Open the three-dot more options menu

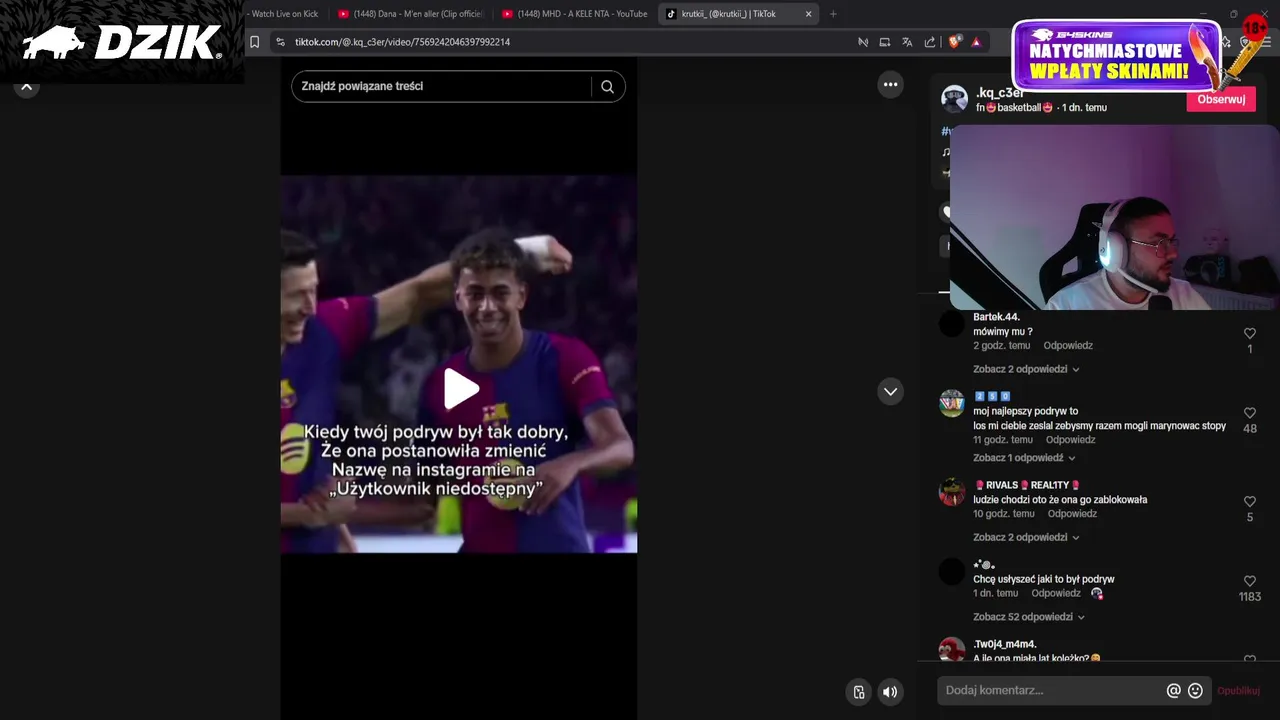point(890,85)
